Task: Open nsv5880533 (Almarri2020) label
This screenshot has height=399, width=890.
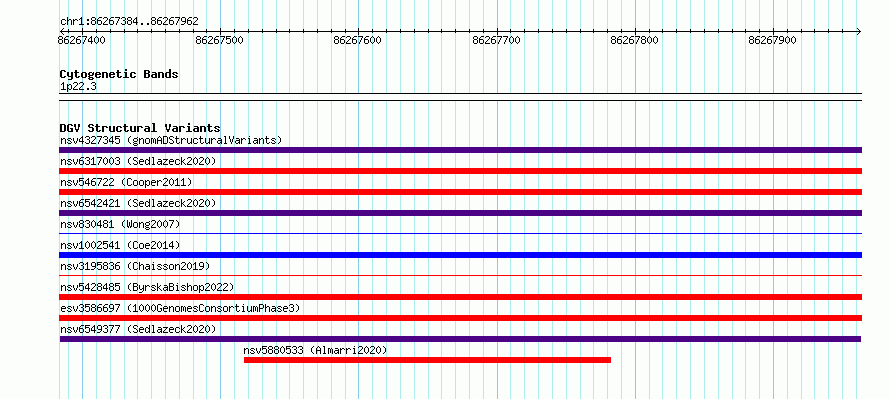Action: pyautogui.click(x=315, y=350)
